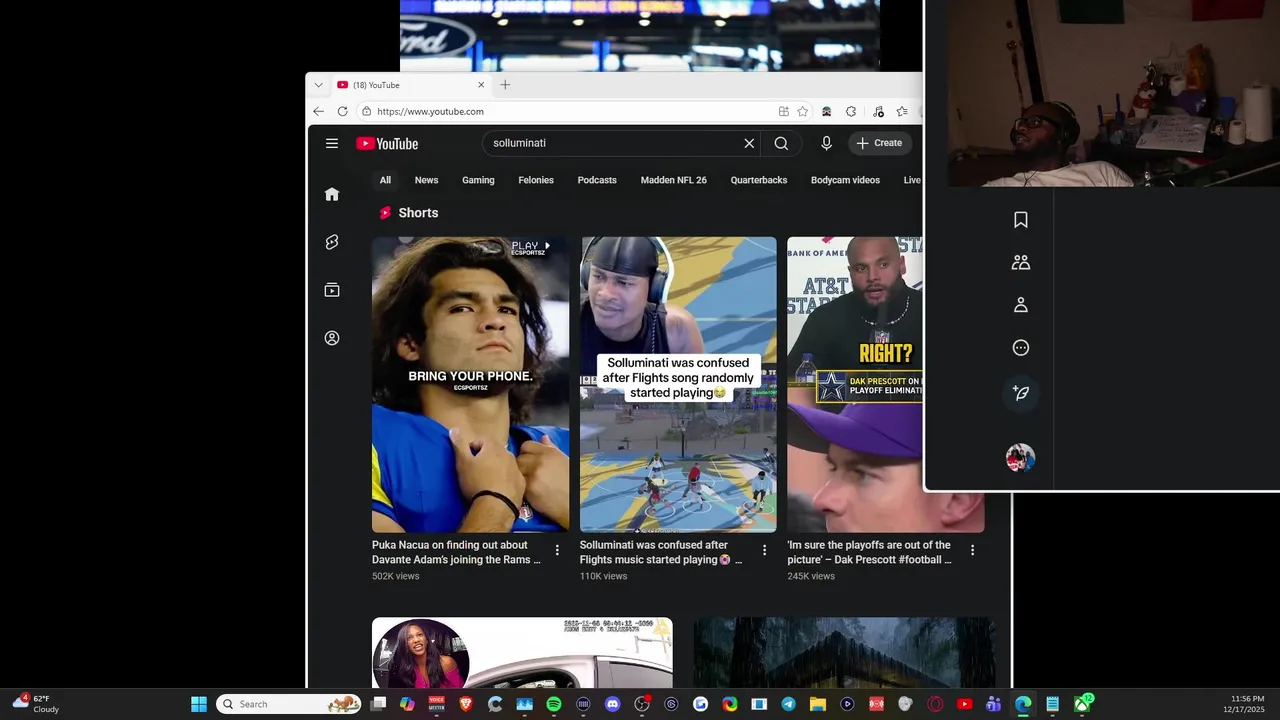The width and height of the screenshot is (1280, 720).
Task: Click the 245K views text
Action: click(811, 576)
